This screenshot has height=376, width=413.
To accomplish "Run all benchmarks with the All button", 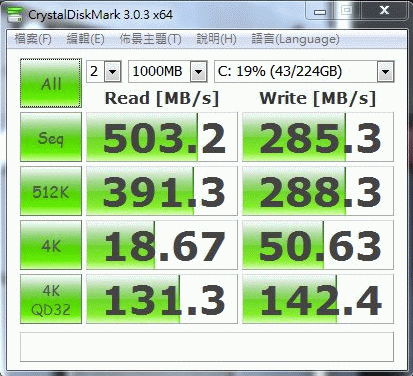I will 51,83.
